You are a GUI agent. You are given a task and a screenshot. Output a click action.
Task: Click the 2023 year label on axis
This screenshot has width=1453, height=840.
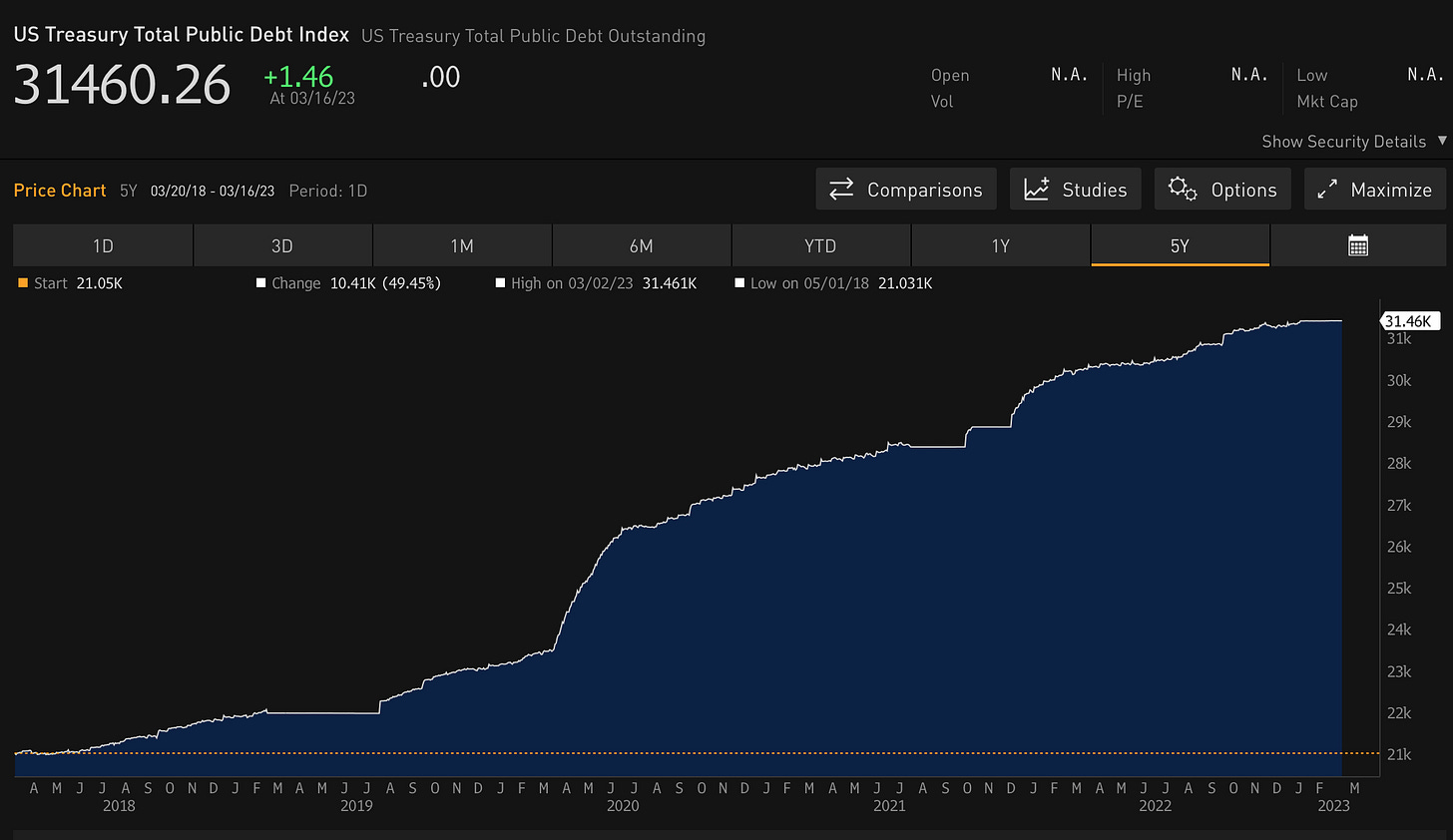tap(1333, 806)
